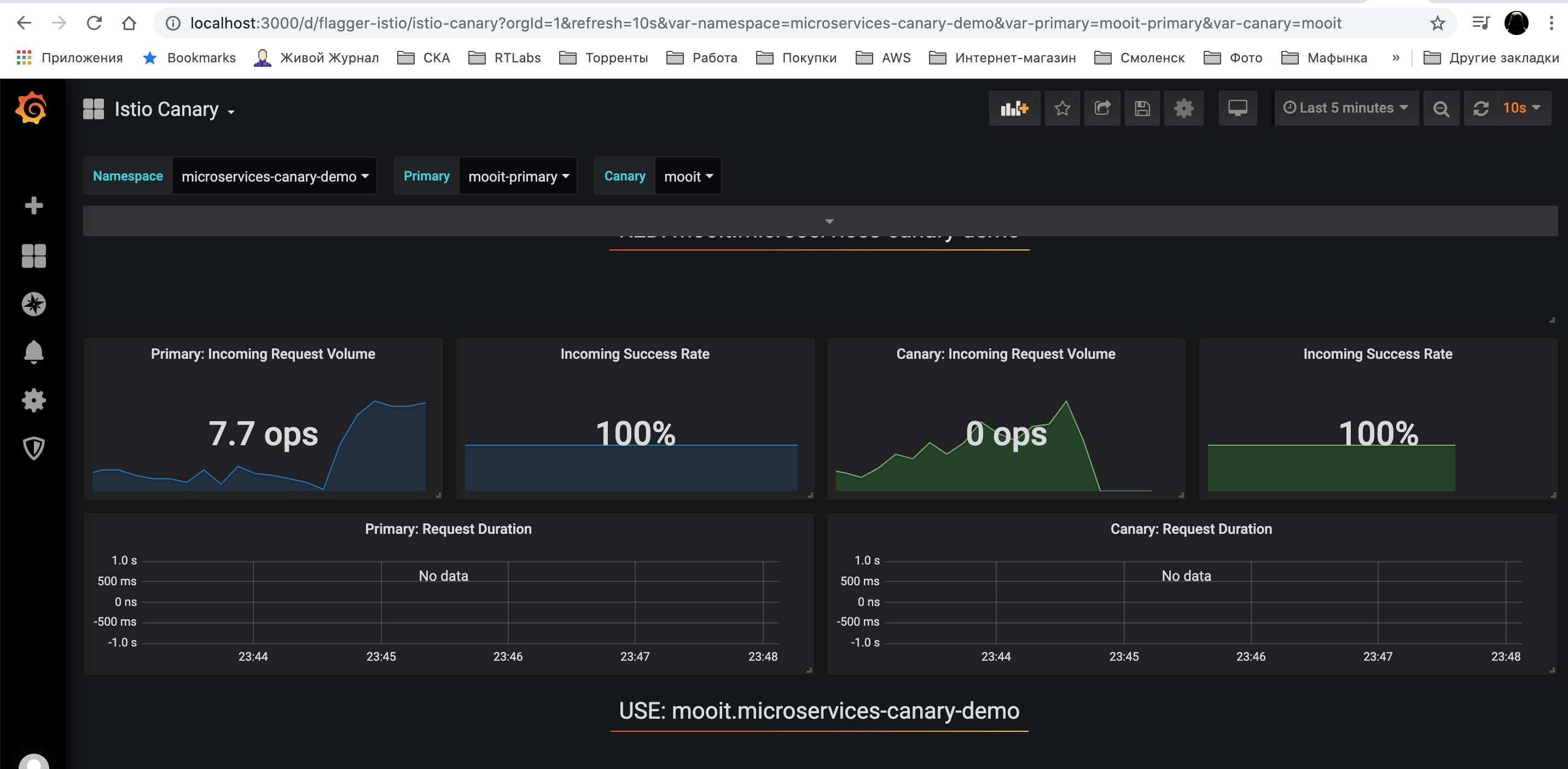Open the Namespace variable dropdown
The image size is (1568, 769).
coord(274,176)
